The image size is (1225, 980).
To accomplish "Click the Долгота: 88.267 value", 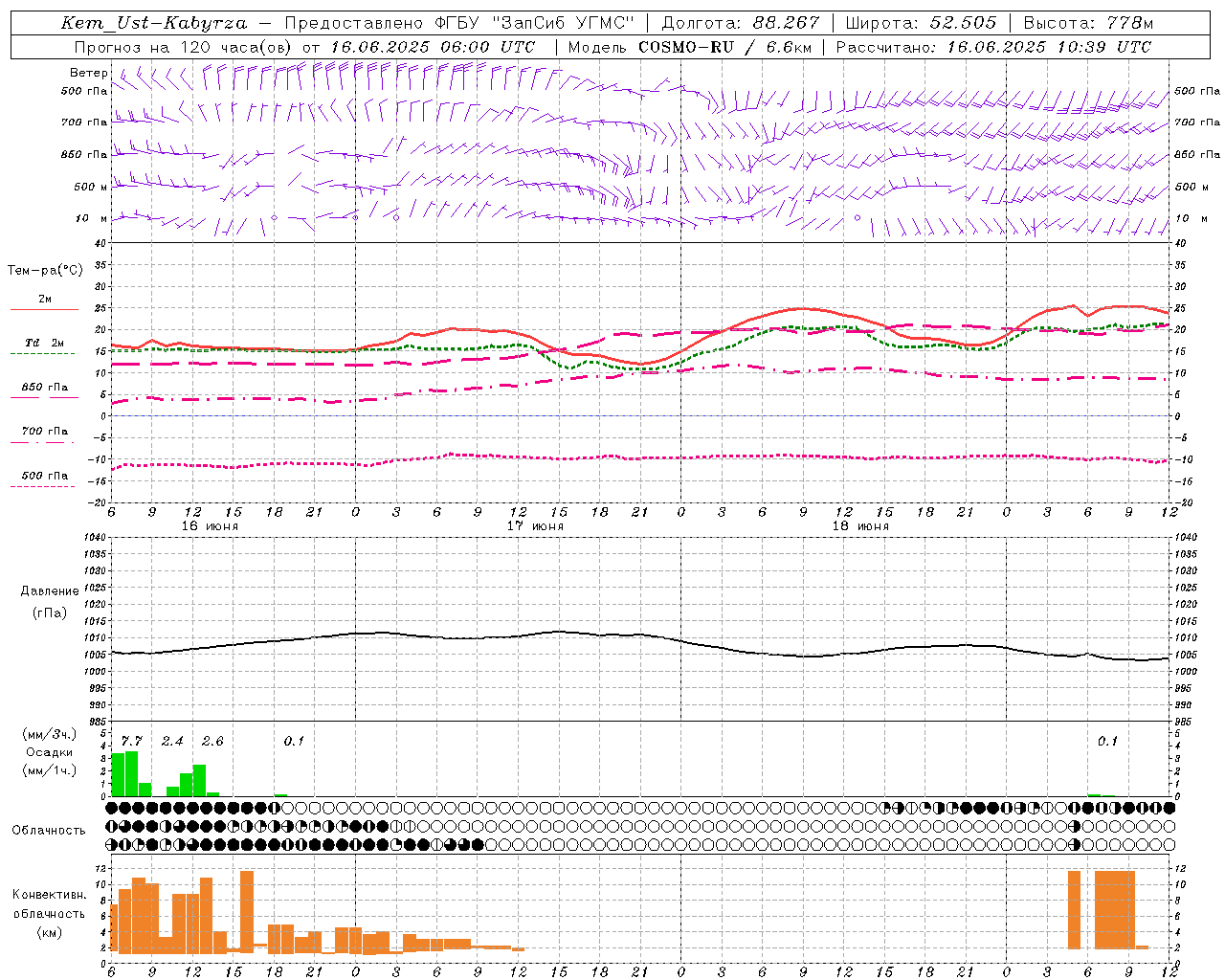I will pyautogui.click(x=740, y=23).
